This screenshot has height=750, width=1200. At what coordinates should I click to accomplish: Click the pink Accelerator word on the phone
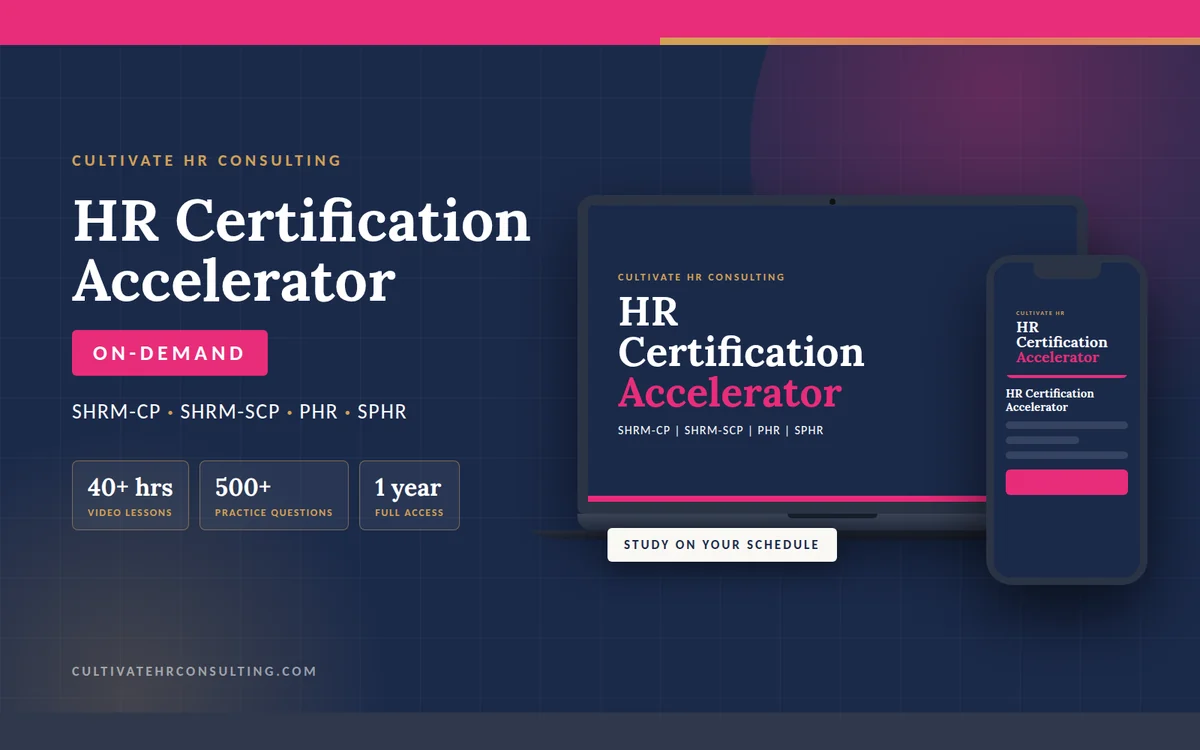(1057, 357)
